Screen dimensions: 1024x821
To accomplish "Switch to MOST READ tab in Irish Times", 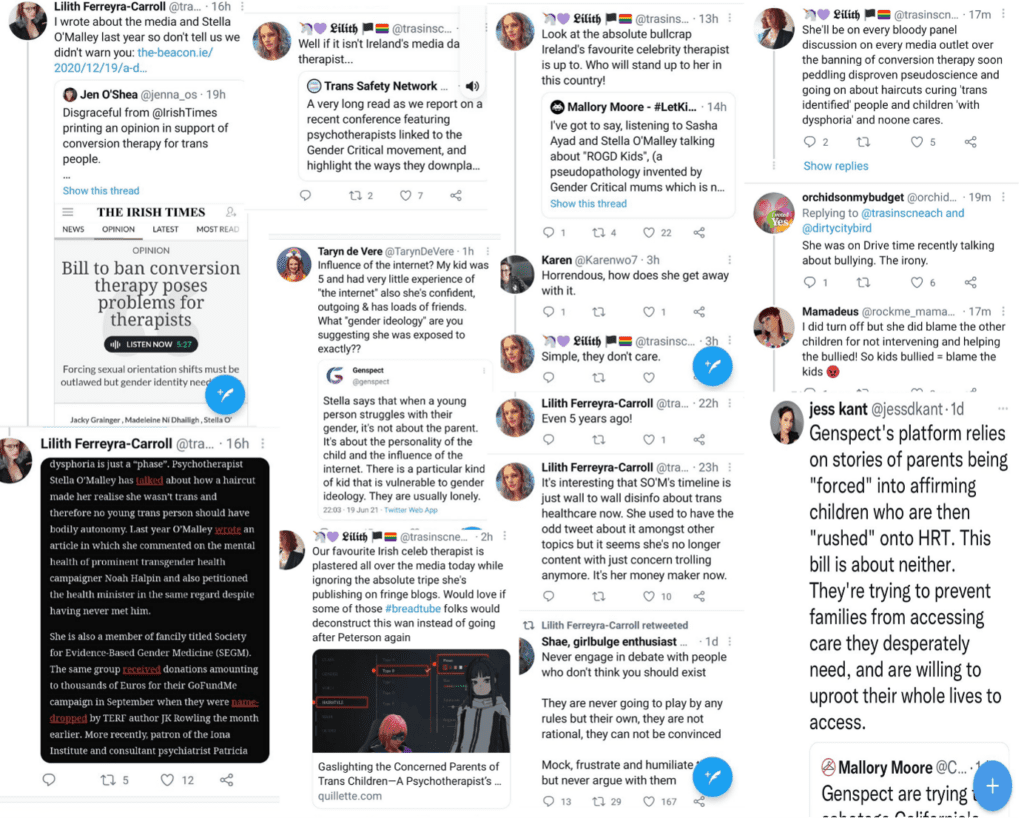I will coord(217,229).
